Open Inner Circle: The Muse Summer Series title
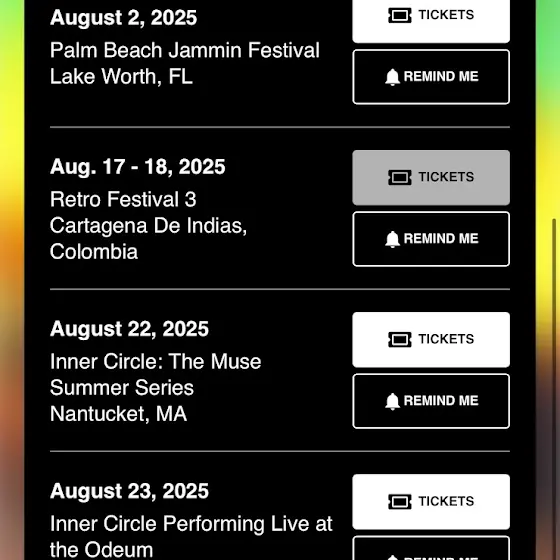 pos(156,375)
